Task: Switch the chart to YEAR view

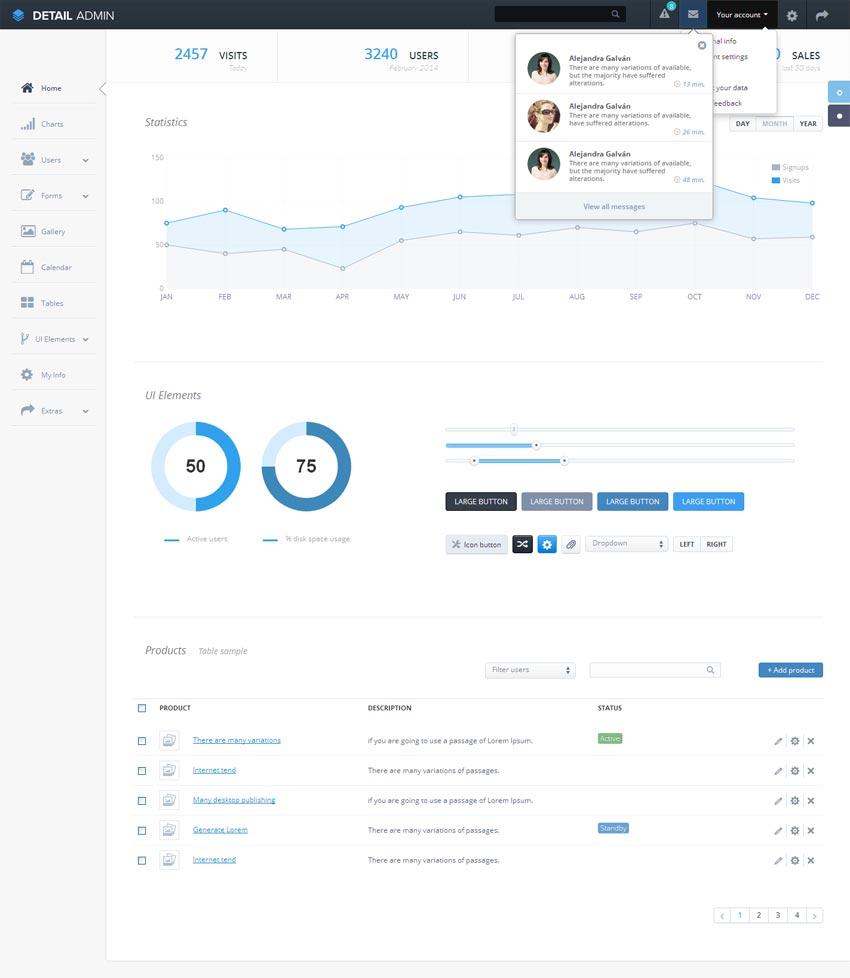Action: pos(808,124)
